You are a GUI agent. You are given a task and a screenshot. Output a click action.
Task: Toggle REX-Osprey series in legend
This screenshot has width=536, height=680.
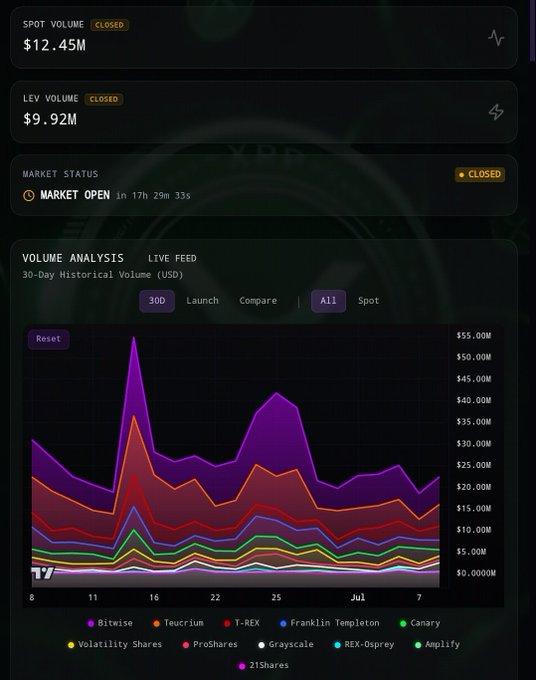[364, 644]
